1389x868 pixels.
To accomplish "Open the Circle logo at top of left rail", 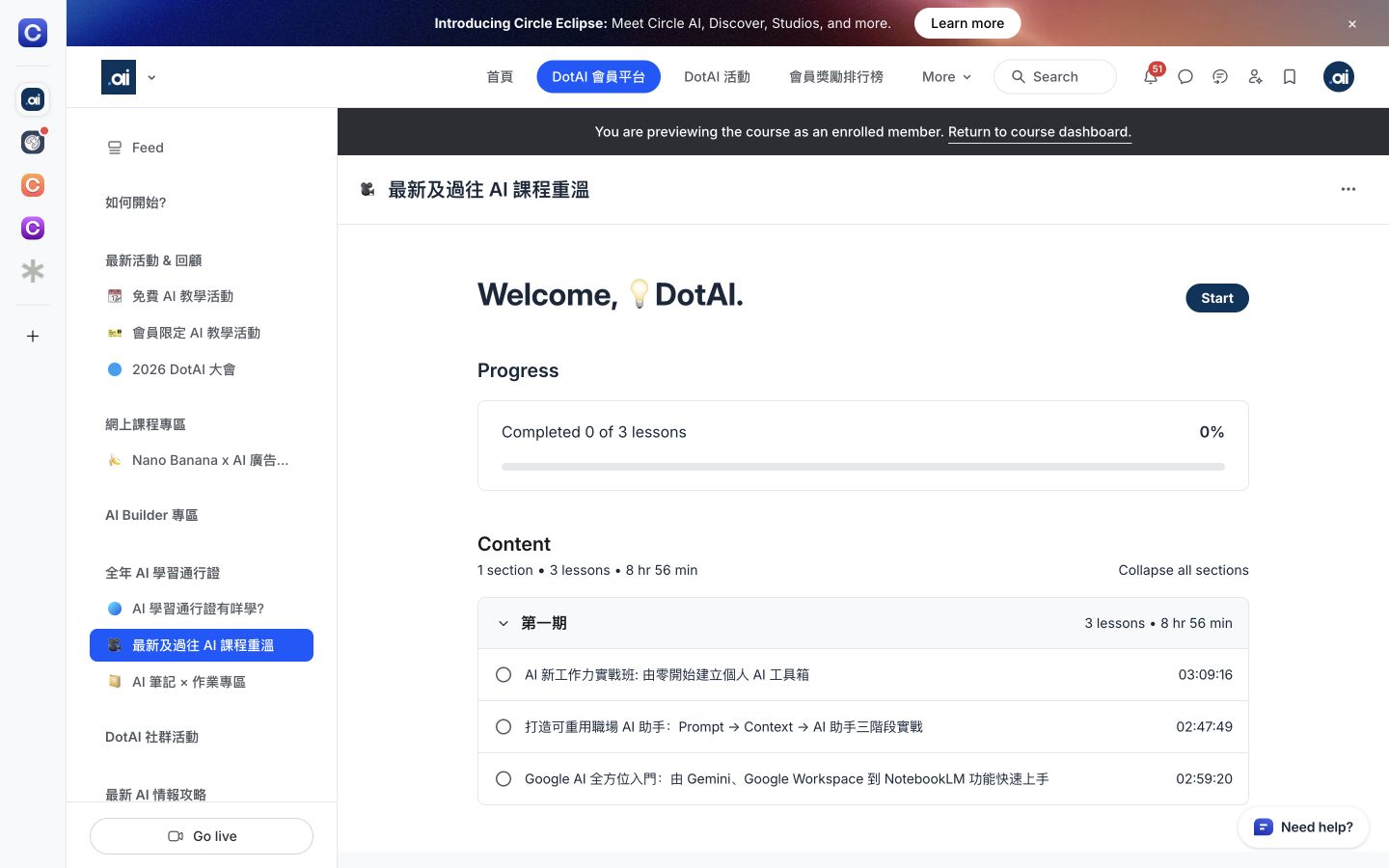I will (x=33, y=33).
